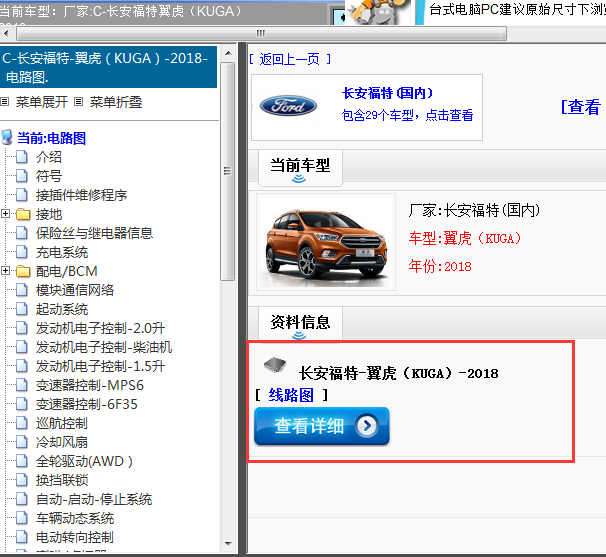This screenshot has height=557, width=606.
Task: Click the 长安福特-翼虎 (KUGA) -2018 title
Action: coord(398,373)
